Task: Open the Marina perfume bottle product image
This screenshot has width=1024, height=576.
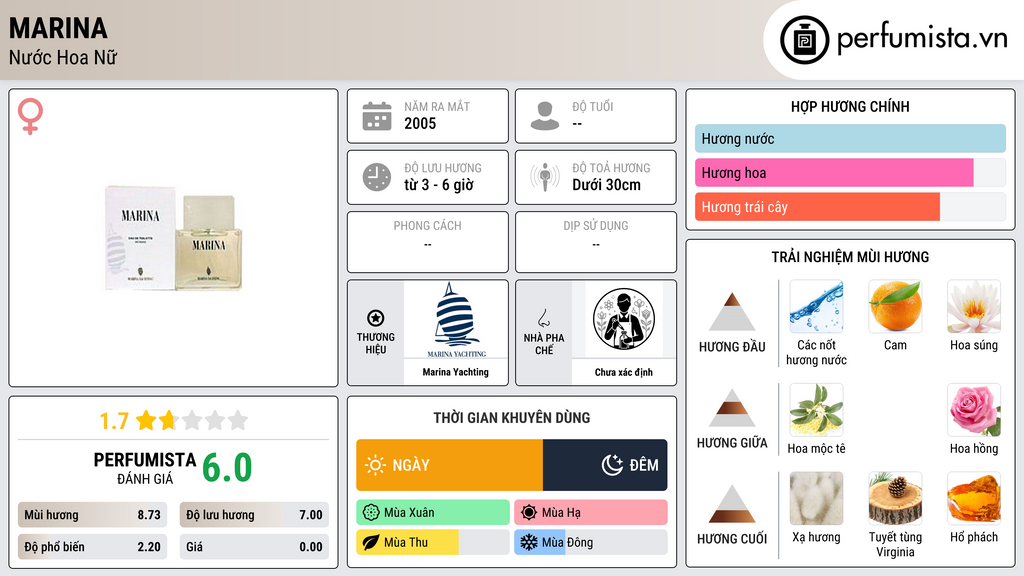Action: pos(174,238)
